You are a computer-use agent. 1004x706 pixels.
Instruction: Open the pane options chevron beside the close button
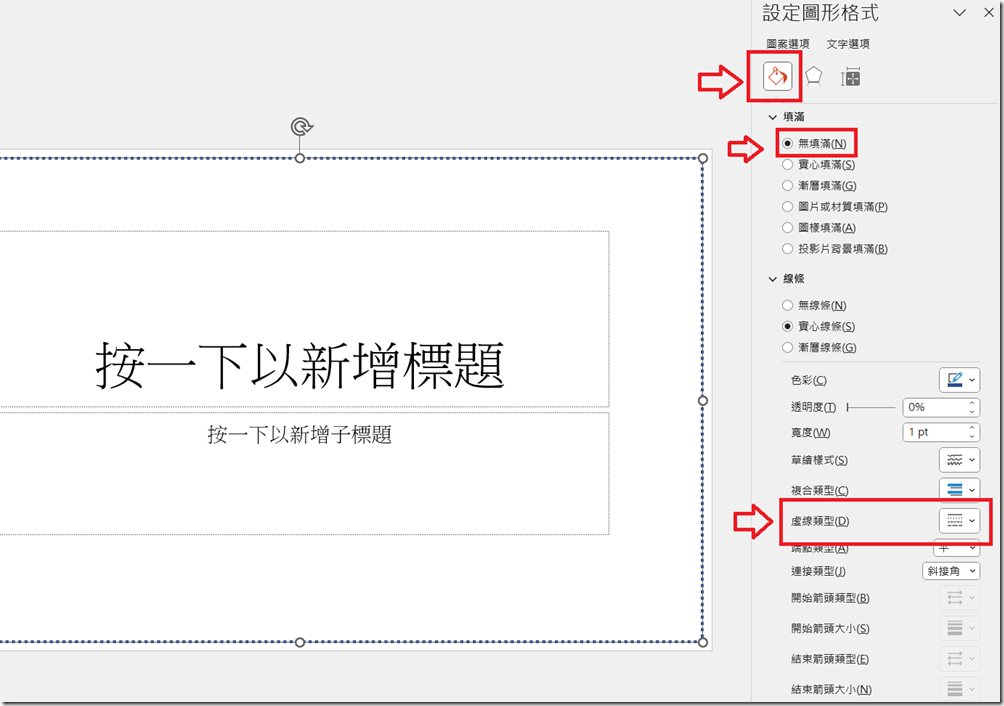(x=959, y=13)
